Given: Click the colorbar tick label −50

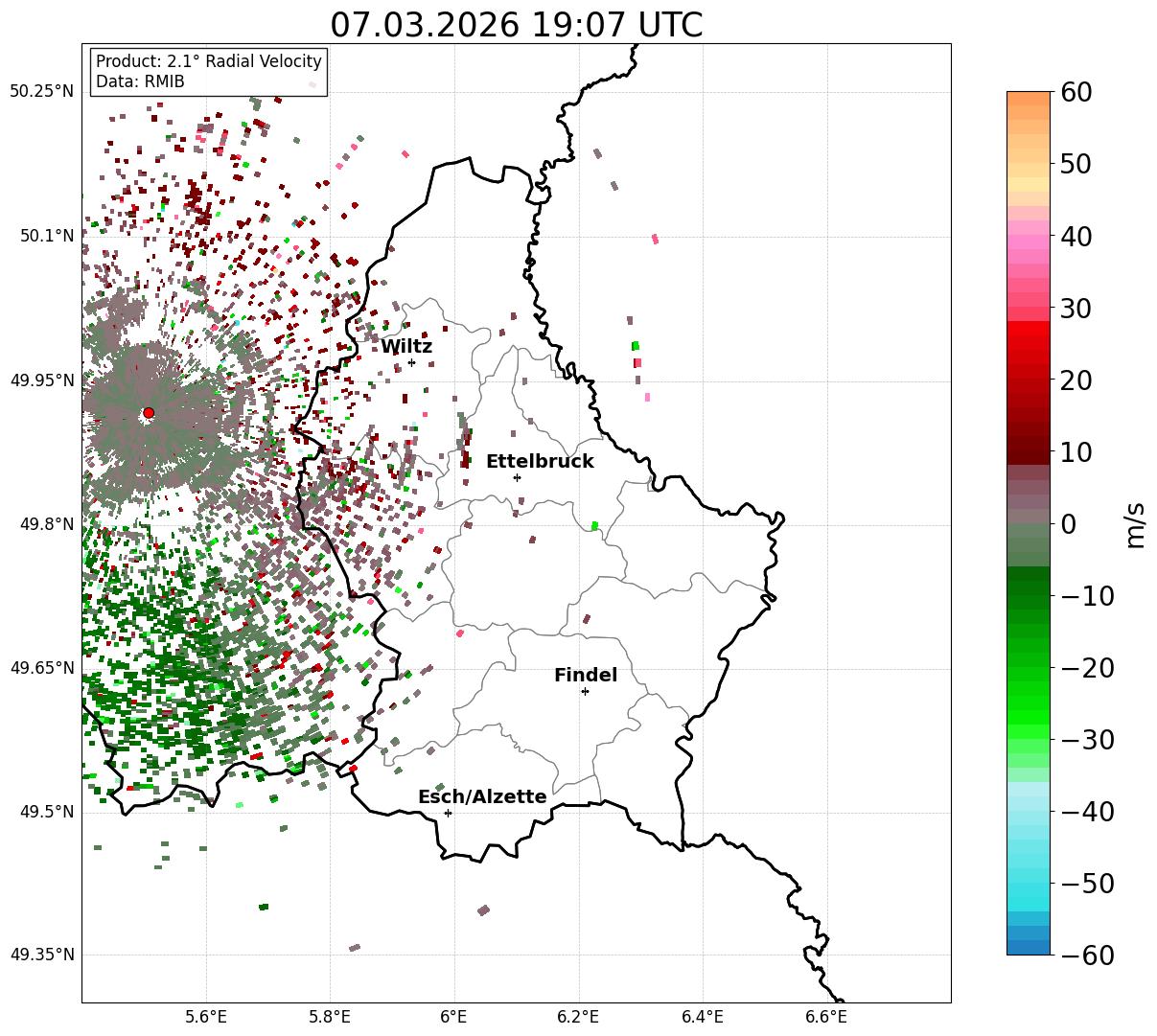Looking at the screenshot, I should [x=1086, y=884].
